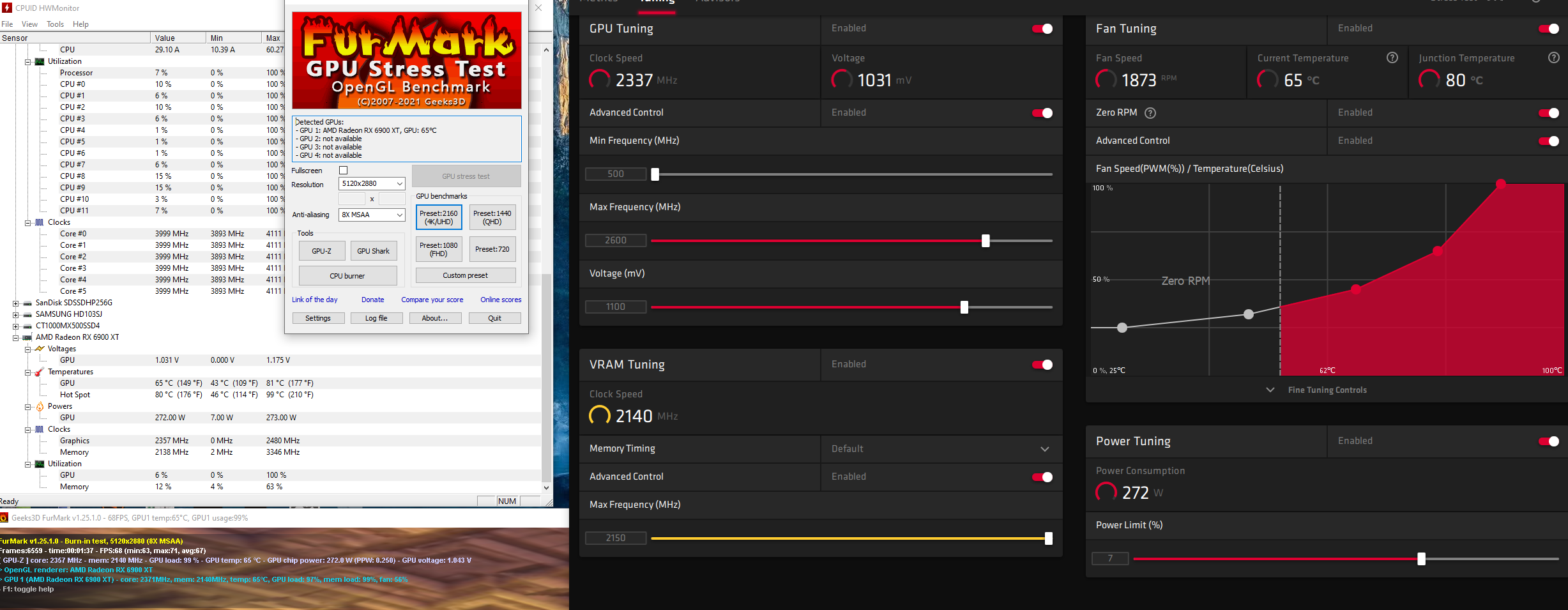Click the SAMSUNG HD103SJ drive icon
This screenshot has height=610, width=1568.
click(x=27, y=314)
